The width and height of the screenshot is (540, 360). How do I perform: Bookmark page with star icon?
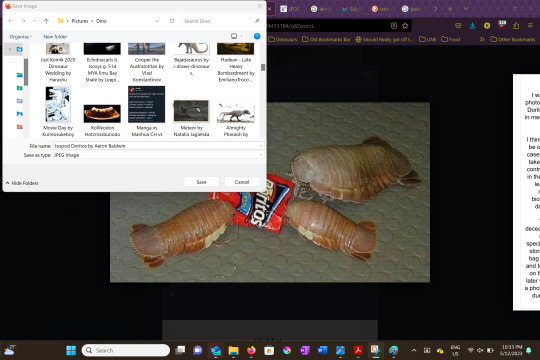click(x=405, y=25)
